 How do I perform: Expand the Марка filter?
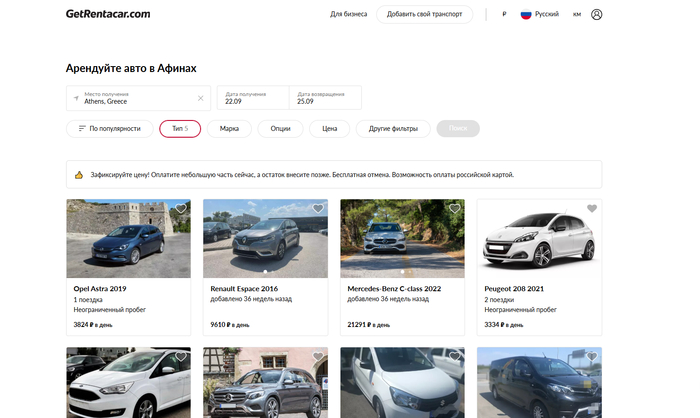point(229,129)
